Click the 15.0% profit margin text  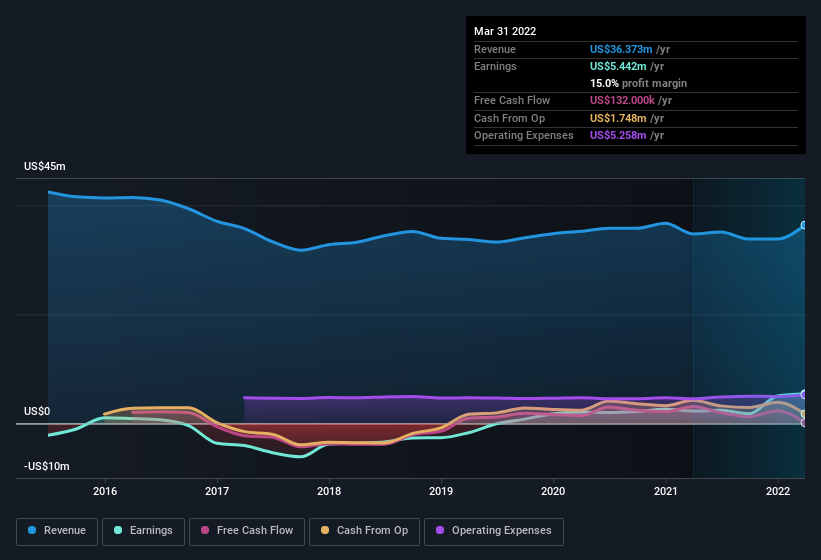[x=638, y=83]
